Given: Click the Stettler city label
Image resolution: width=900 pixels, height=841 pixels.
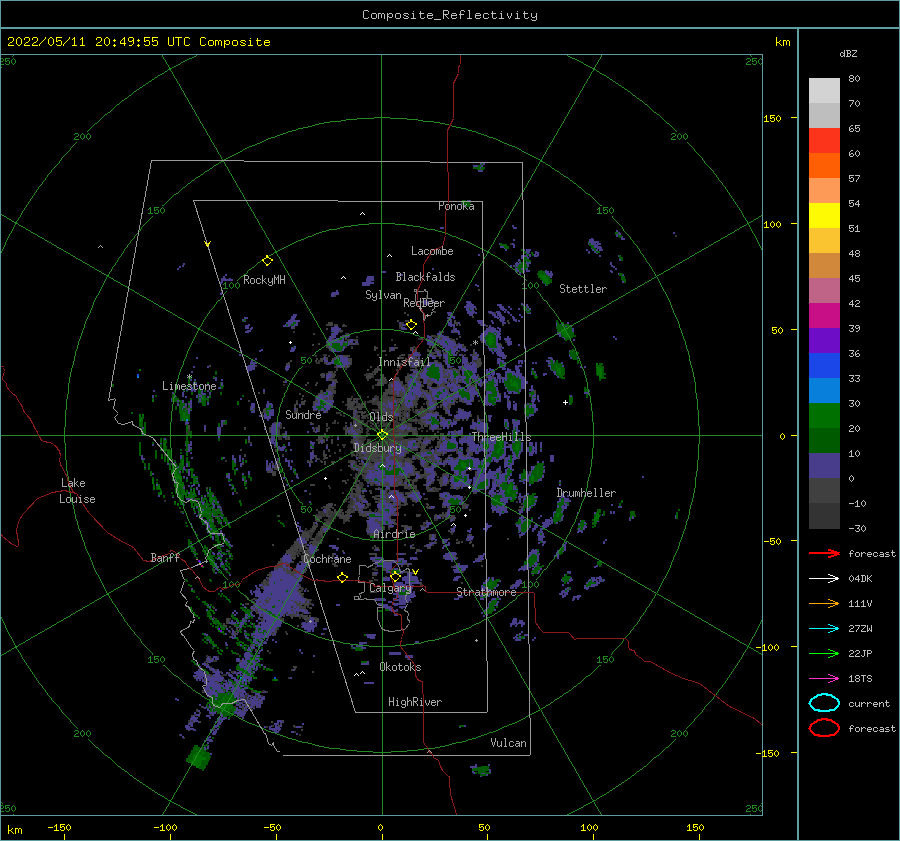Looking at the screenshot, I should coord(583,289).
